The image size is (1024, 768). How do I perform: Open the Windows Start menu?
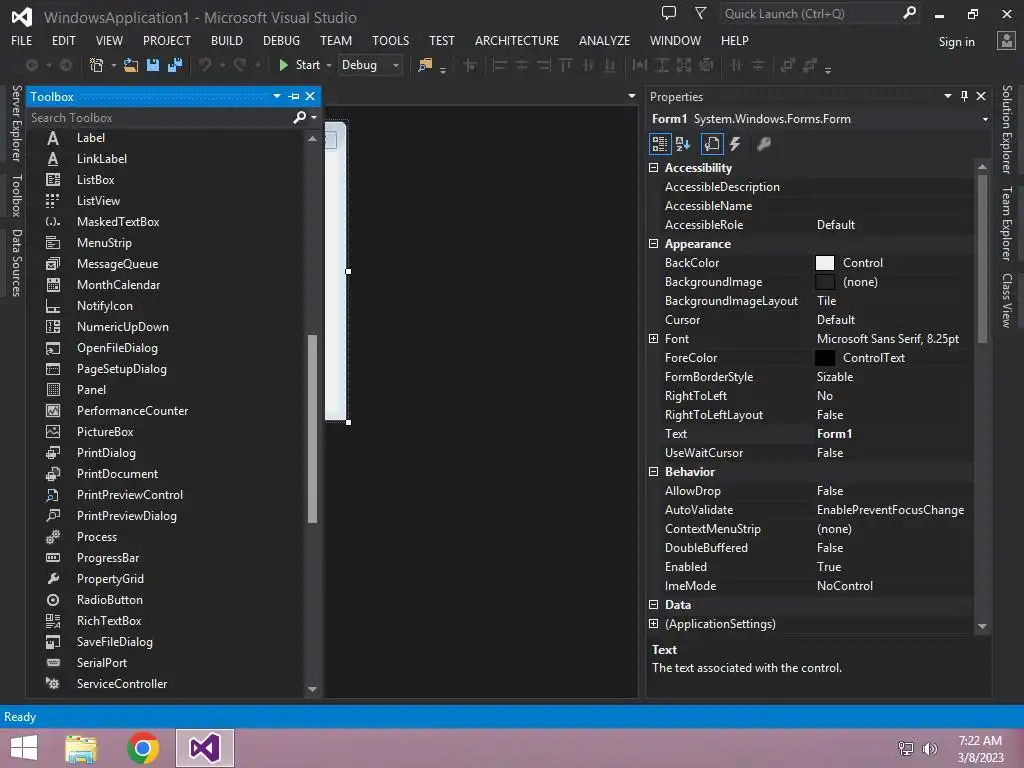click(x=24, y=748)
